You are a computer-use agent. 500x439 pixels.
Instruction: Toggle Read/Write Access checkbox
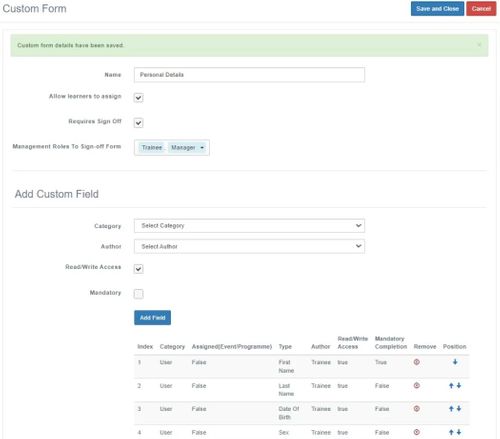(138, 269)
